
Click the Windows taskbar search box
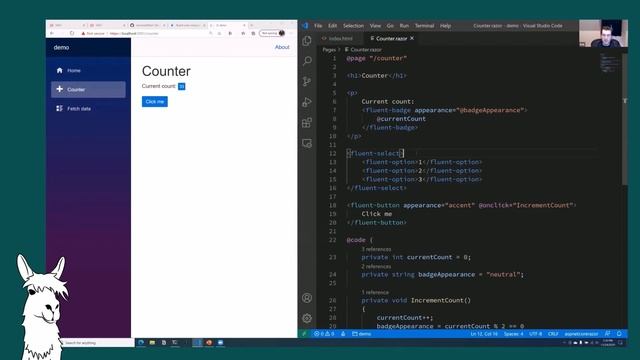98,343
